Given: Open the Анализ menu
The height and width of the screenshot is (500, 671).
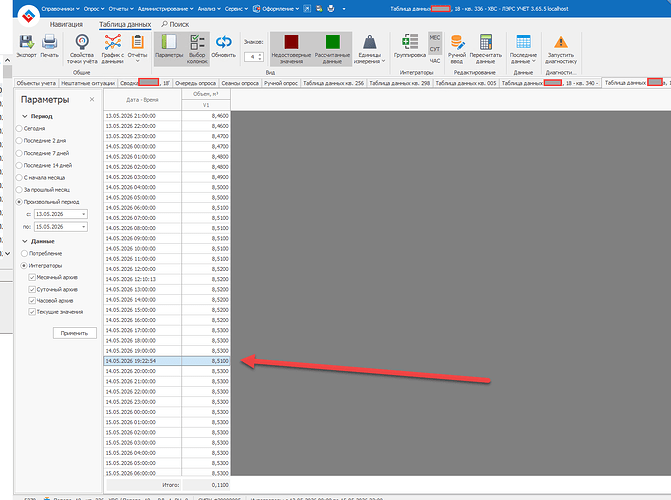Looking at the screenshot, I should [209, 9].
